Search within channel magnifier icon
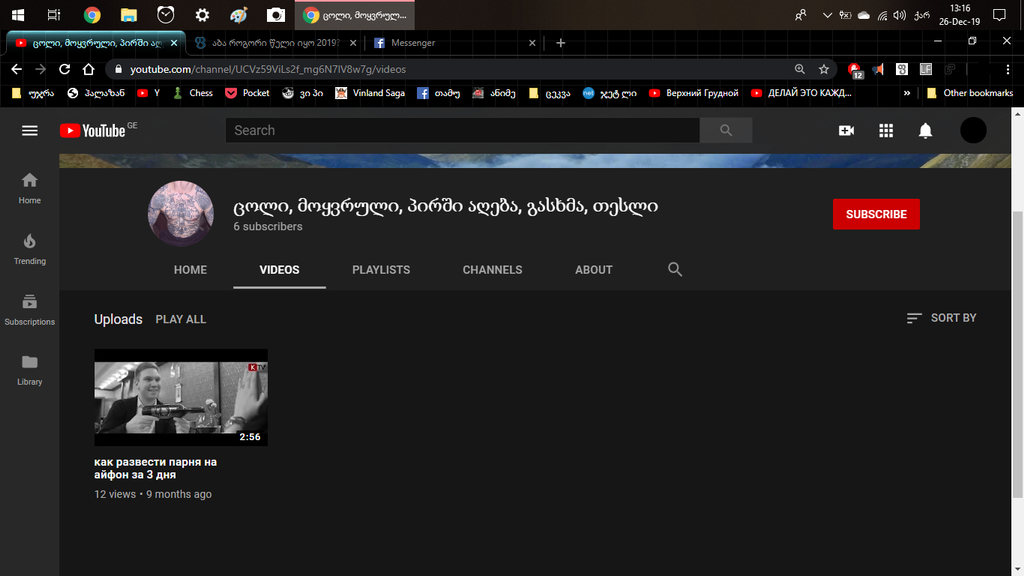Viewport: 1024px width, 576px height. click(x=675, y=270)
